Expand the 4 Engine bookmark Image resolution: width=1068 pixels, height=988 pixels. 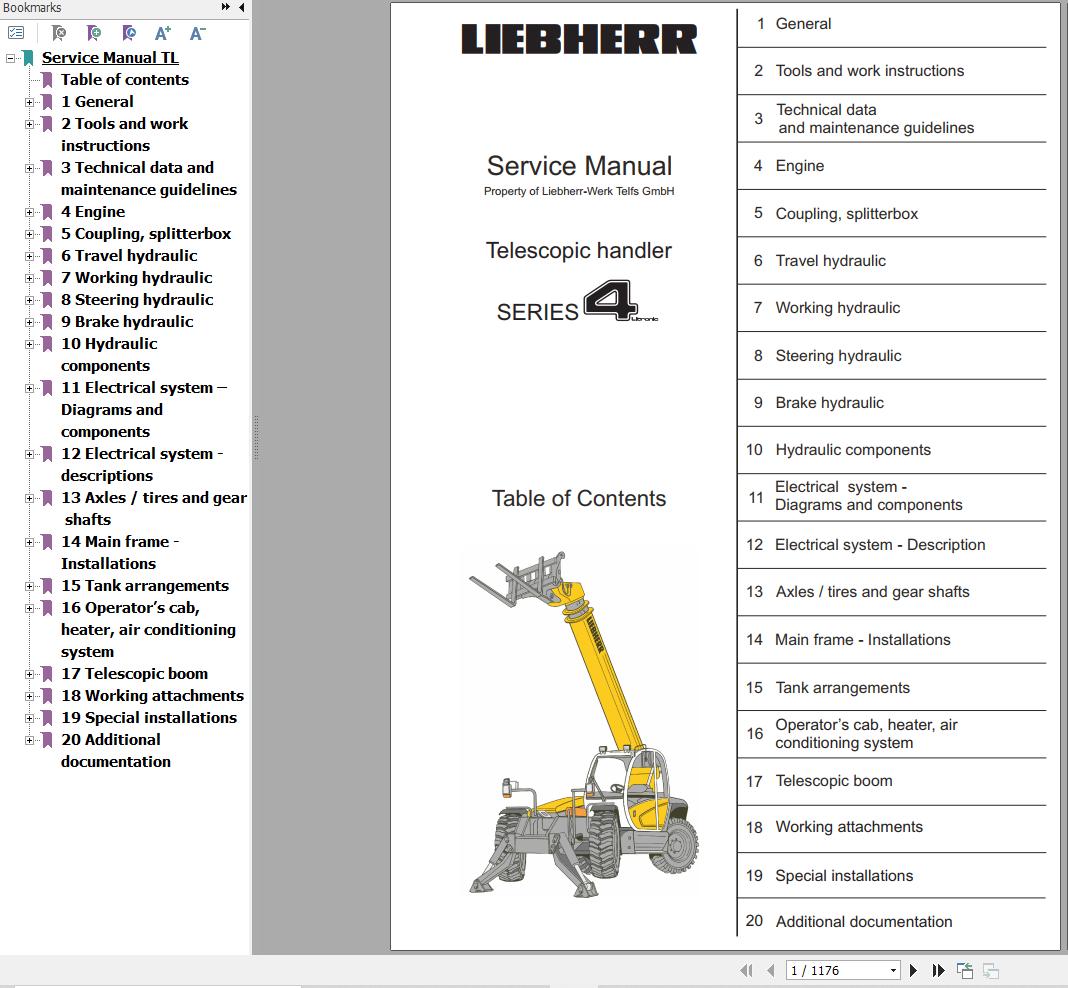click(30, 211)
